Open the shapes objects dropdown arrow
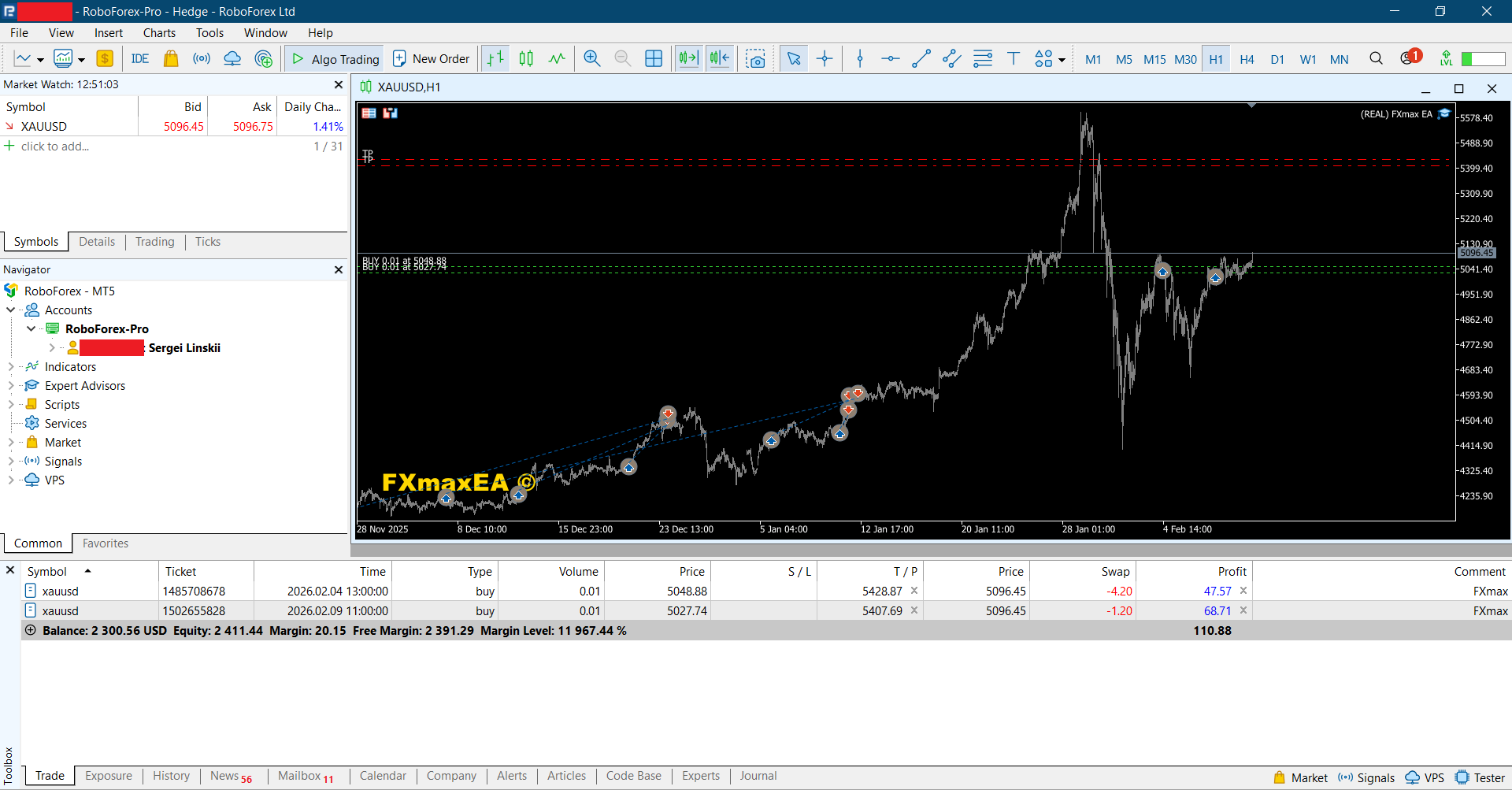 [x=1062, y=60]
